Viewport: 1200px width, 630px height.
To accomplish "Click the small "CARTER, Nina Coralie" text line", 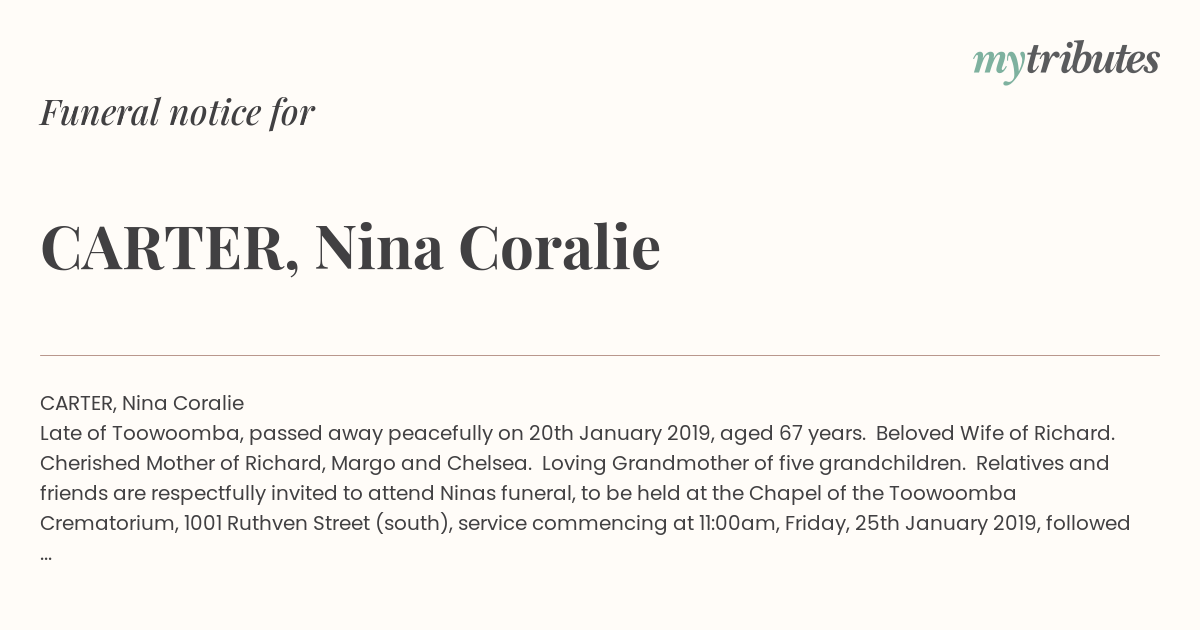I will 142,403.
